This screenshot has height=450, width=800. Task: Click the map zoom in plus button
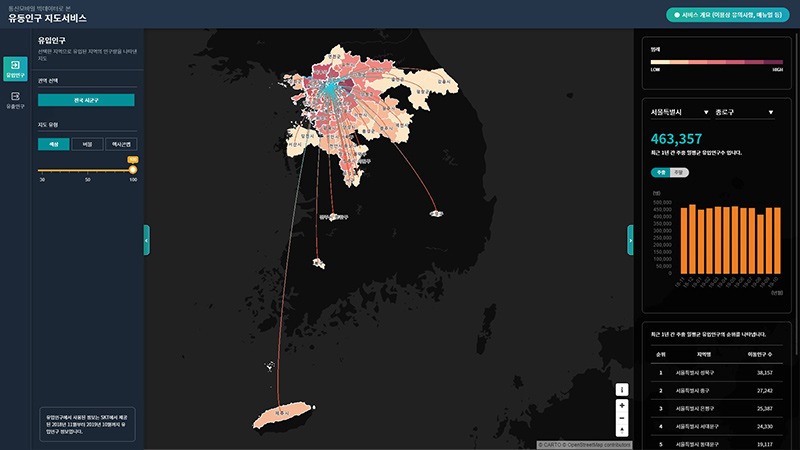pos(622,405)
